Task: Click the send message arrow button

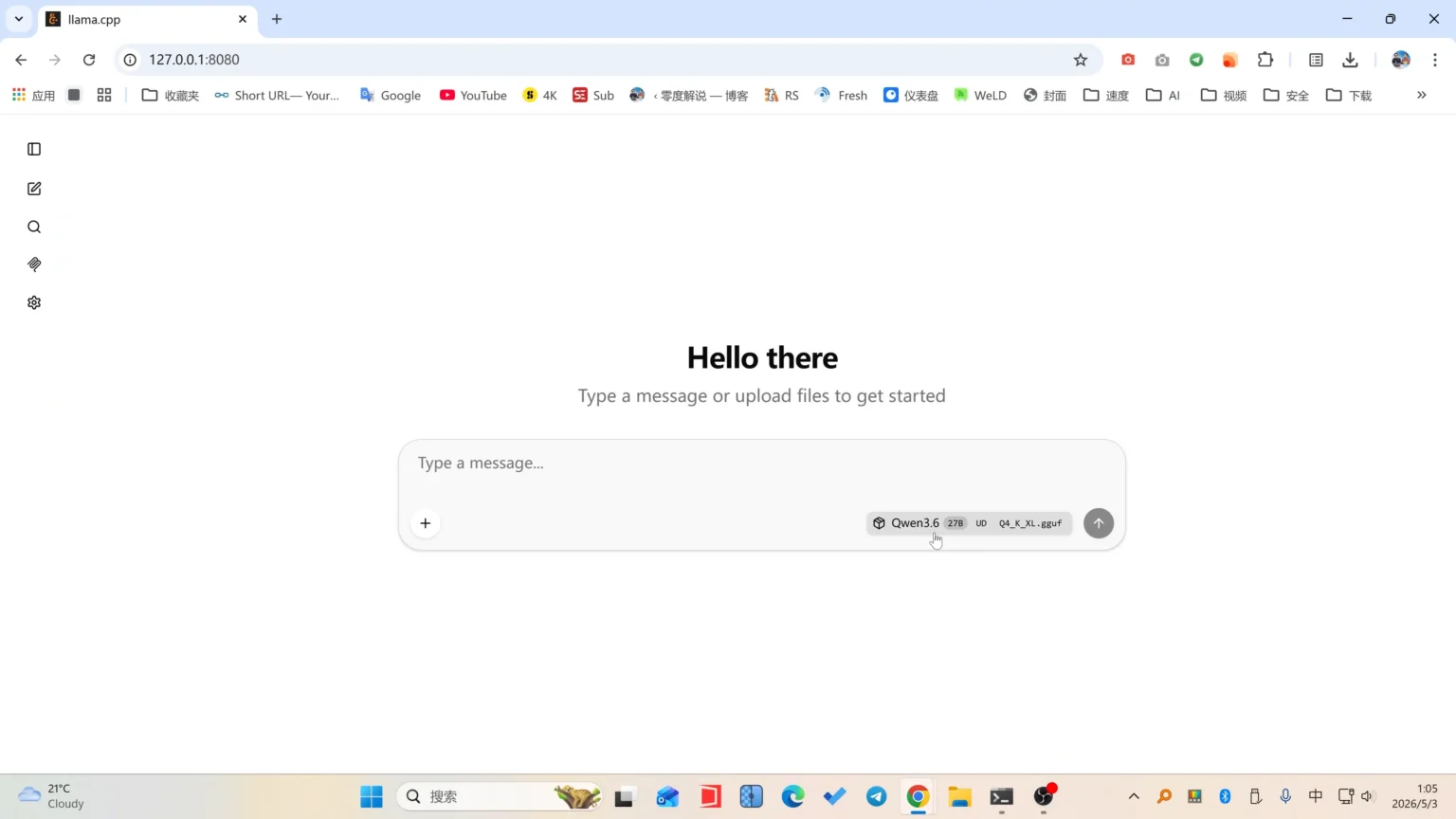Action: pos(1099,523)
